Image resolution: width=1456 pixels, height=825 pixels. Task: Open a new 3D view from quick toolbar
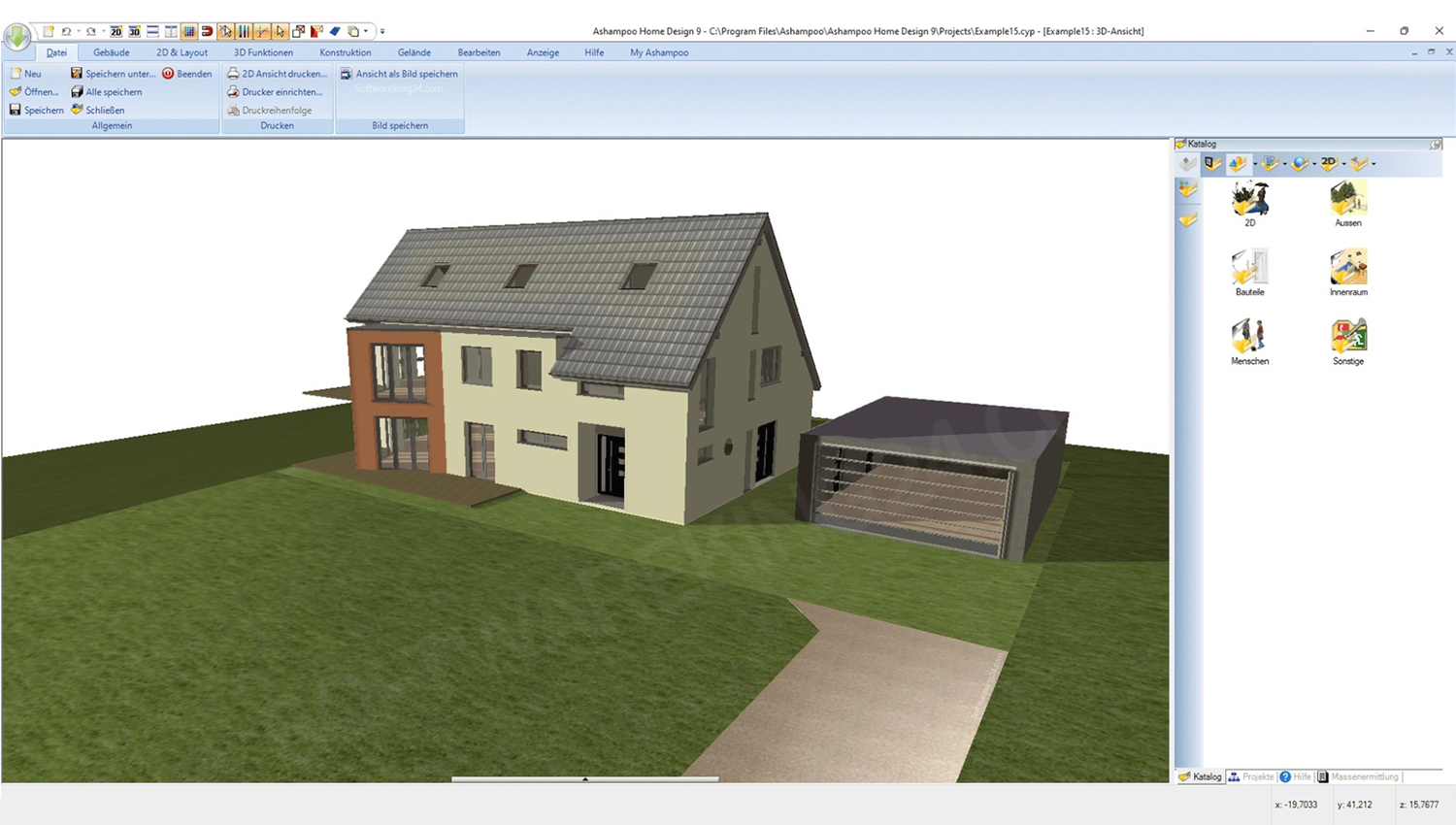click(135, 31)
